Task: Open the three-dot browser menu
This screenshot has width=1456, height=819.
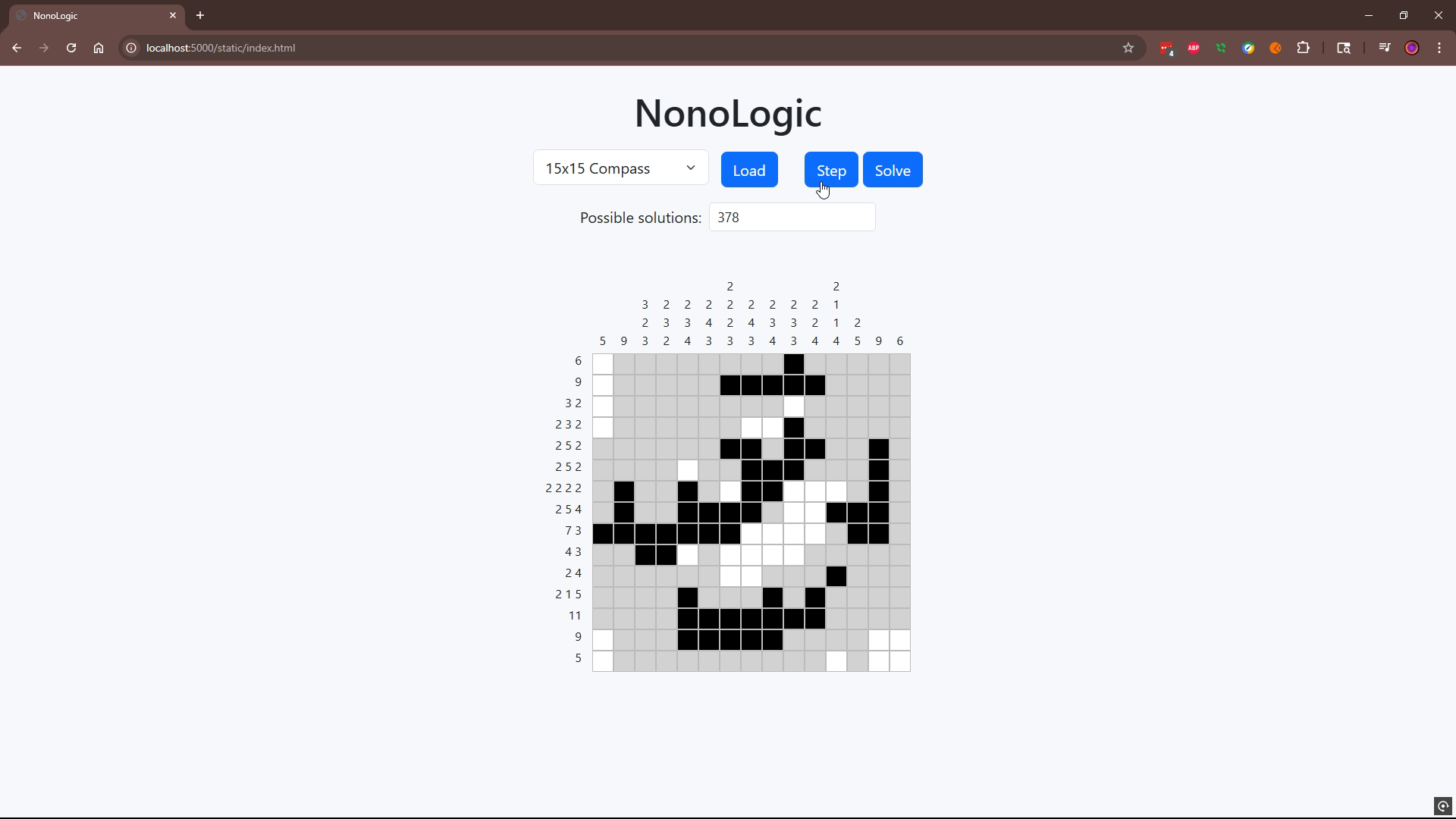Action: coord(1439,48)
